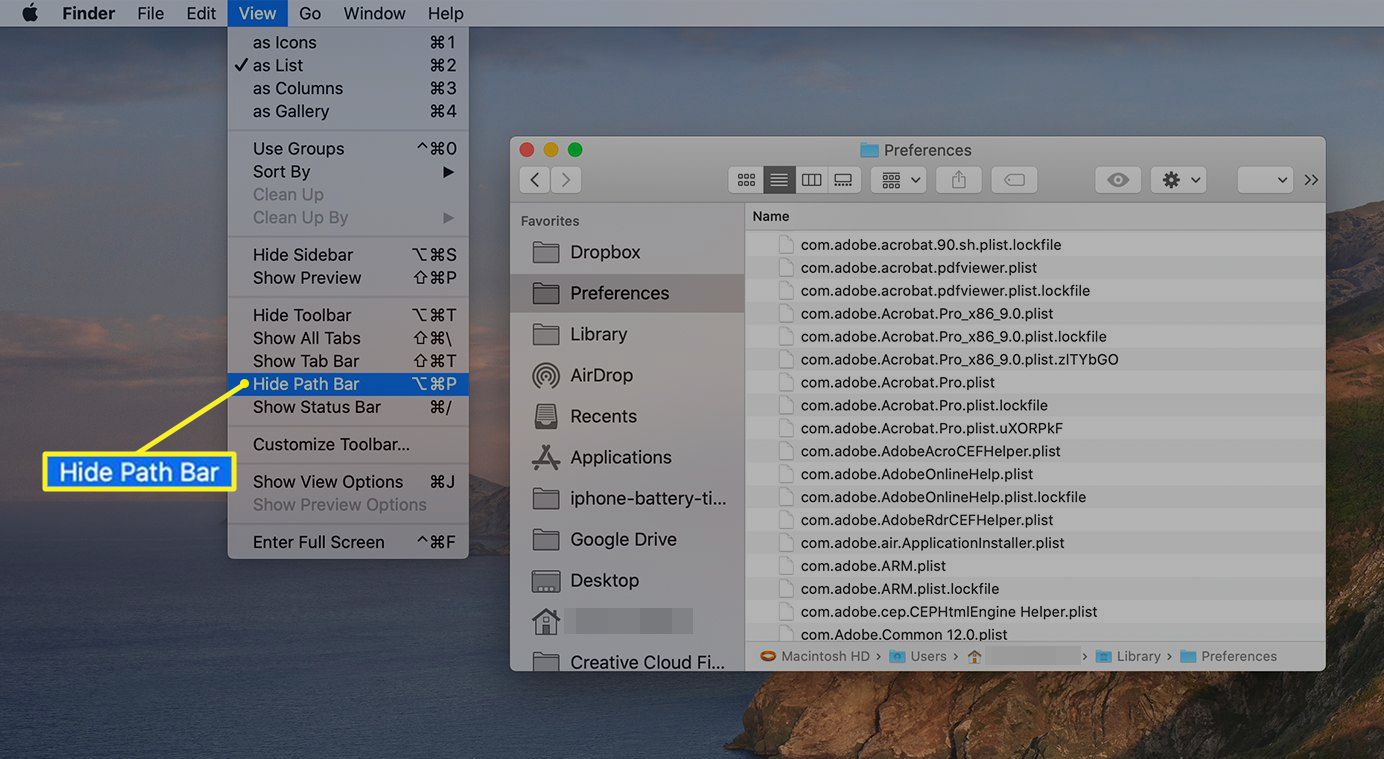
Task: Click the Edit Tags toolbar icon
Action: (1014, 180)
